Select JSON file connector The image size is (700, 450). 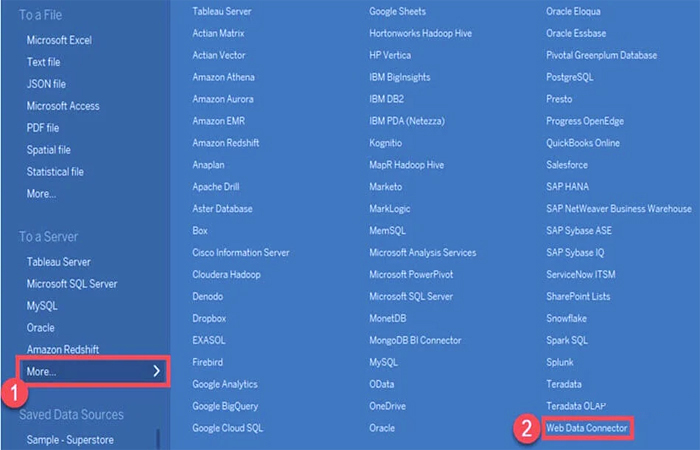pyautogui.click(x=46, y=84)
